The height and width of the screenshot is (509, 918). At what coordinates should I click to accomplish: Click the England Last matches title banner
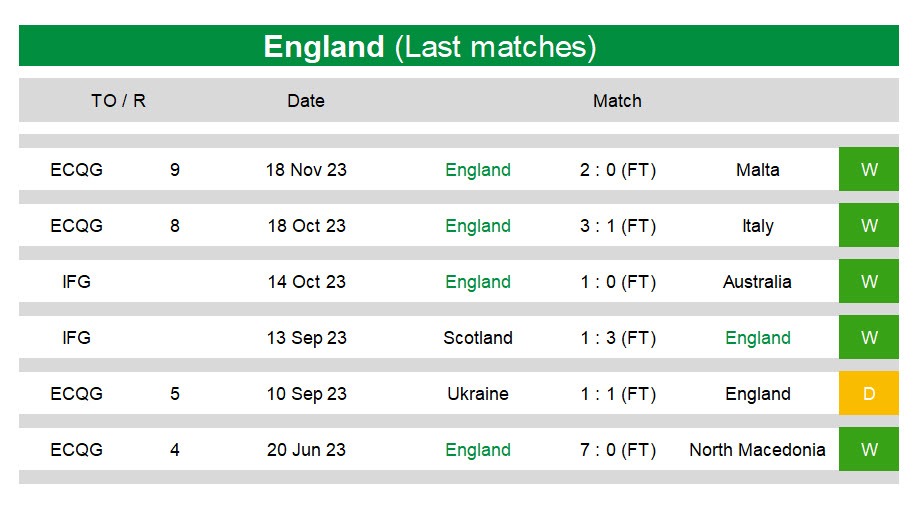click(458, 46)
